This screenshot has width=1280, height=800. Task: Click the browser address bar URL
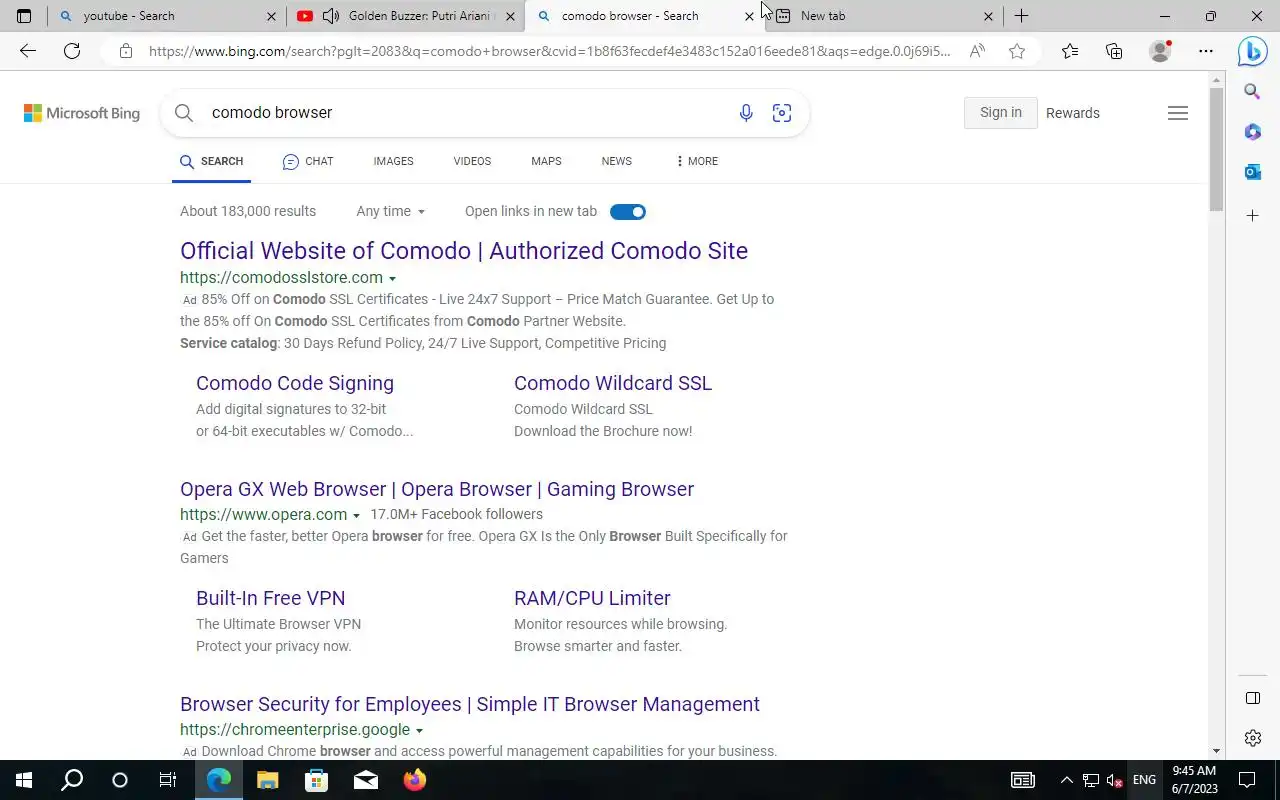point(549,51)
